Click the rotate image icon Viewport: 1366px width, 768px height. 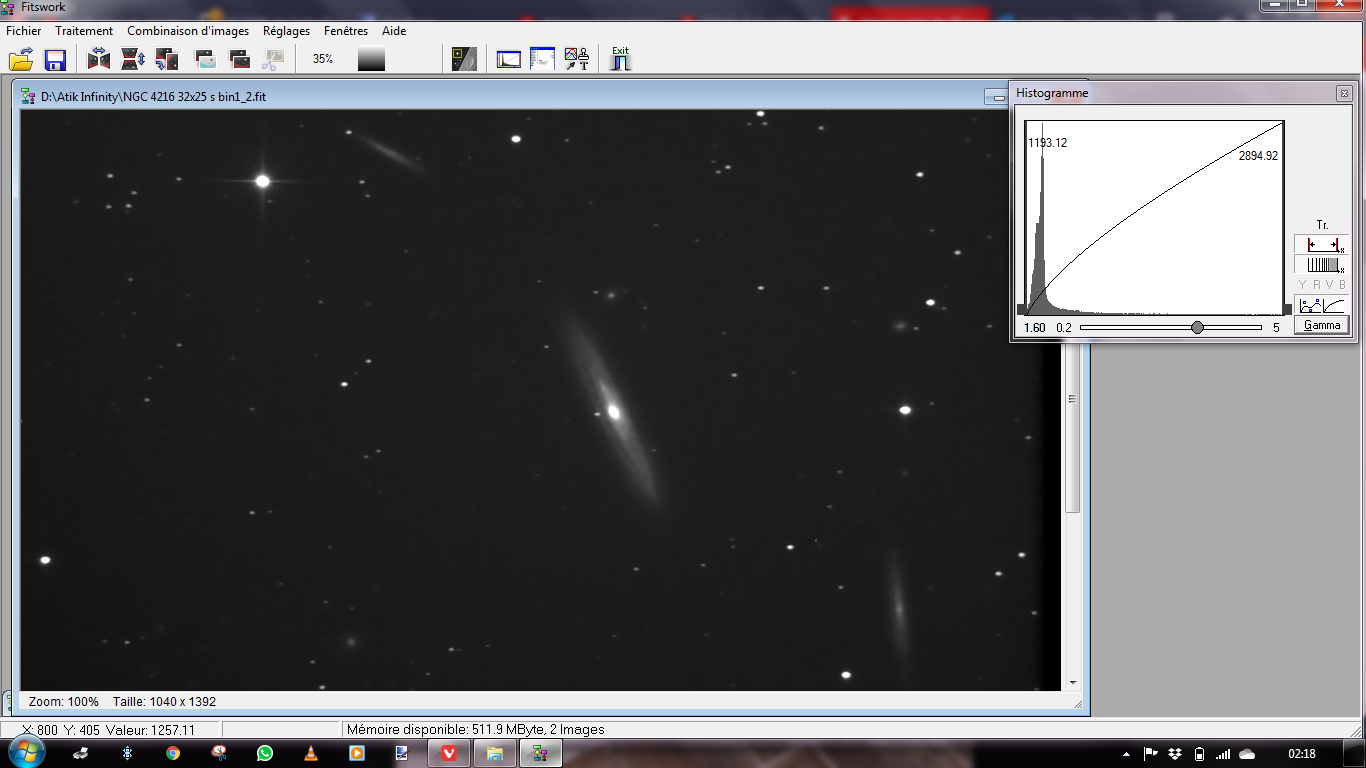pos(167,59)
